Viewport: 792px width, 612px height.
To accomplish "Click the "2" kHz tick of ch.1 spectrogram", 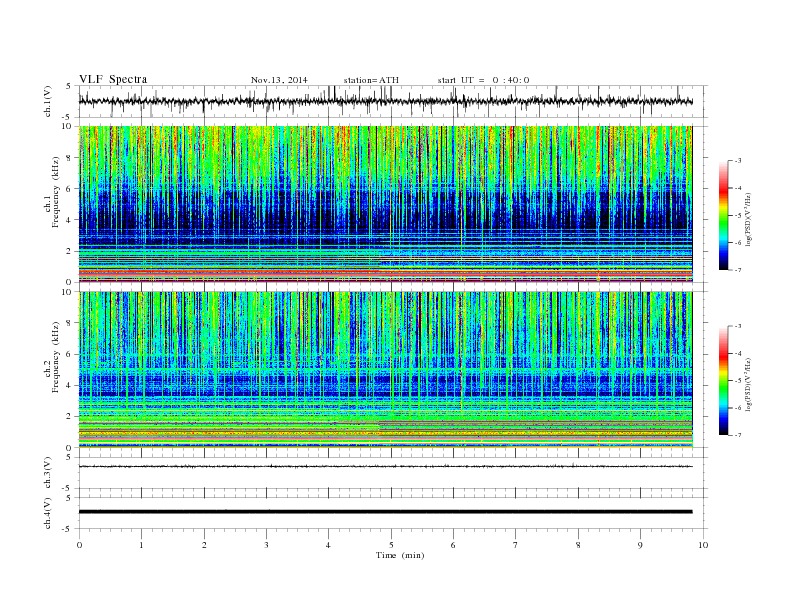I will [70, 251].
